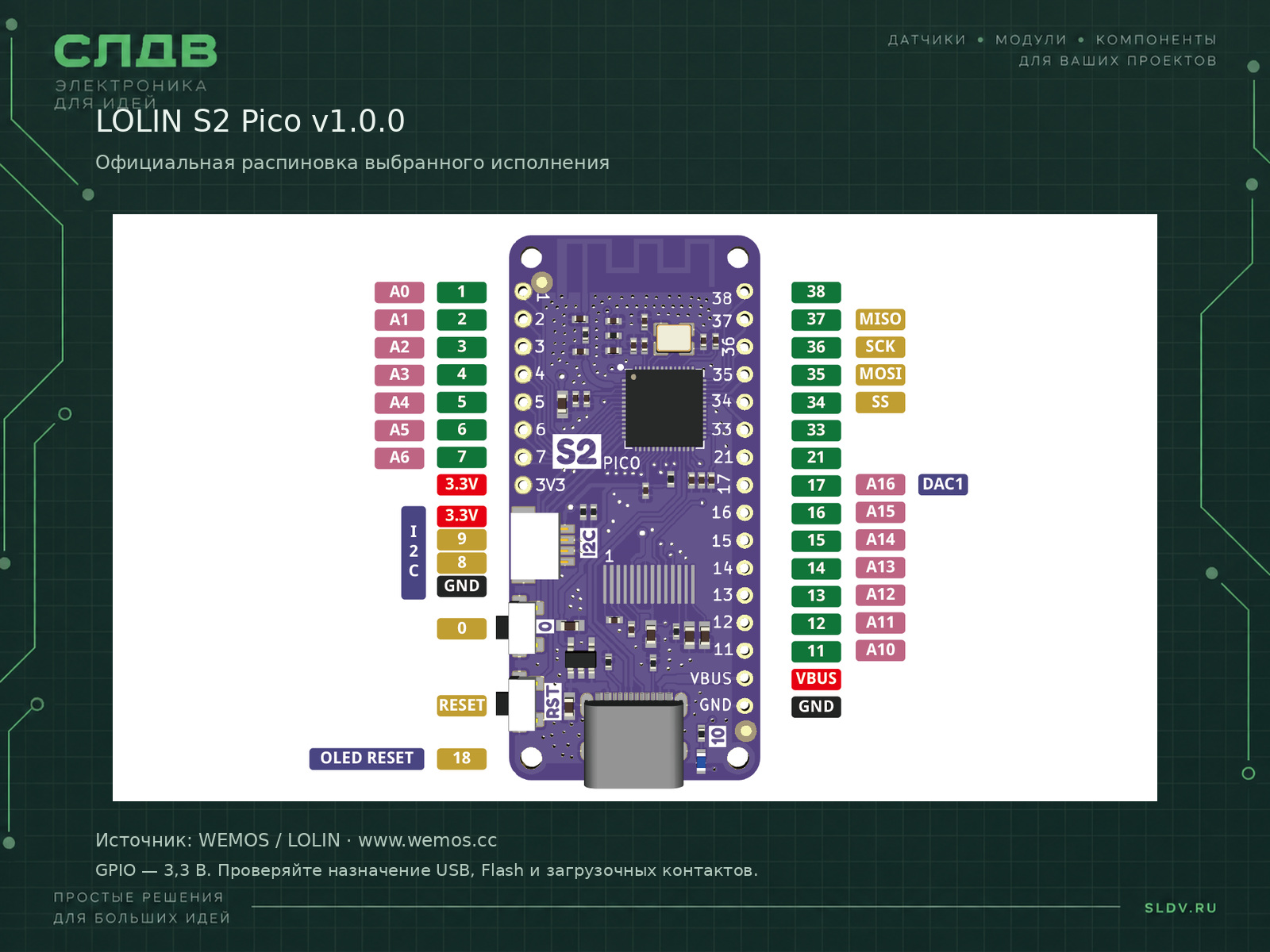Image resolution: width=1270 pixels, height=952 pixels.
Task: Click the pink A6 pin label
Action: pyautogui.click(x=399, y=458)
